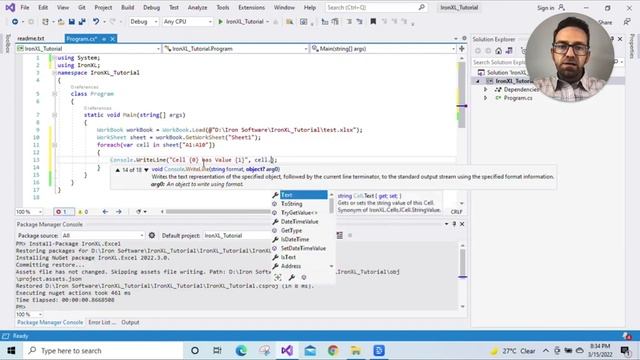Go to next issue using the right arrow
640x360 pixels.
(119, 211)
